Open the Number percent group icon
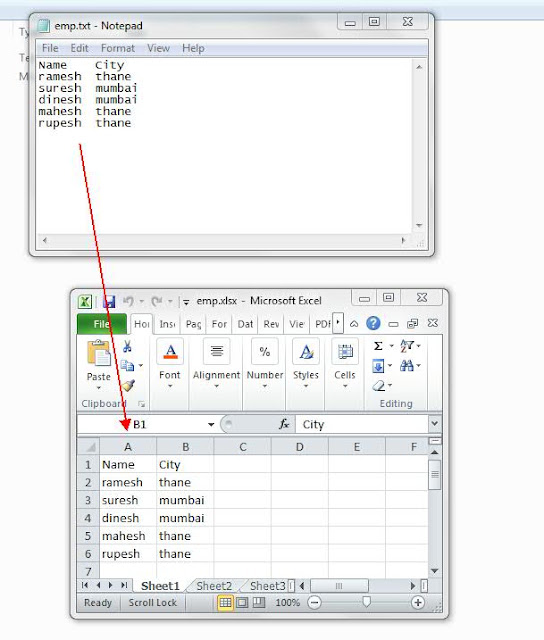 [x=265, y=351]
